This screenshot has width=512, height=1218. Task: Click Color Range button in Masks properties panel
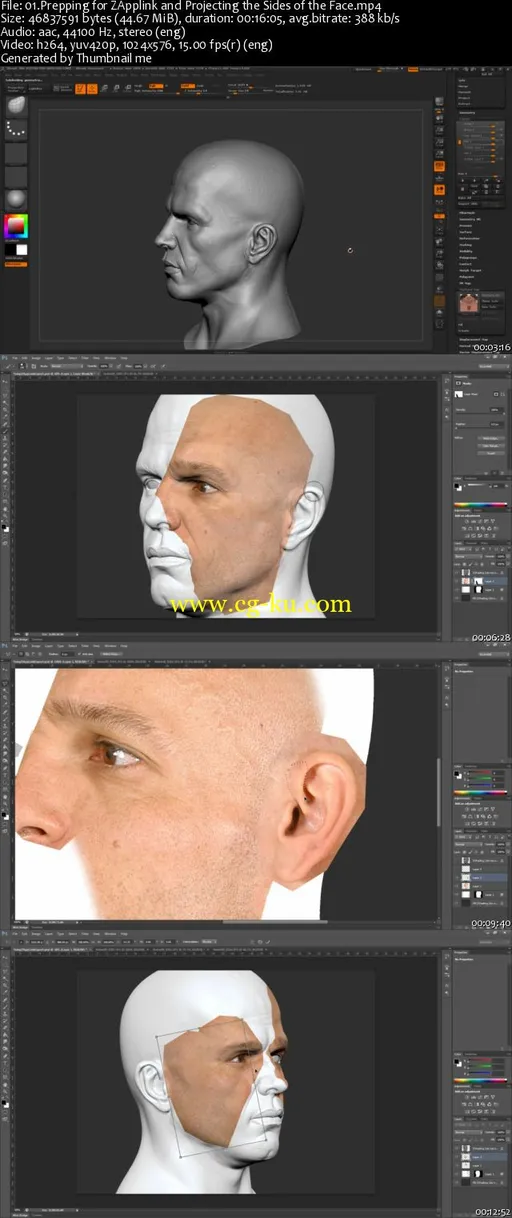click(x=491, y=446)
